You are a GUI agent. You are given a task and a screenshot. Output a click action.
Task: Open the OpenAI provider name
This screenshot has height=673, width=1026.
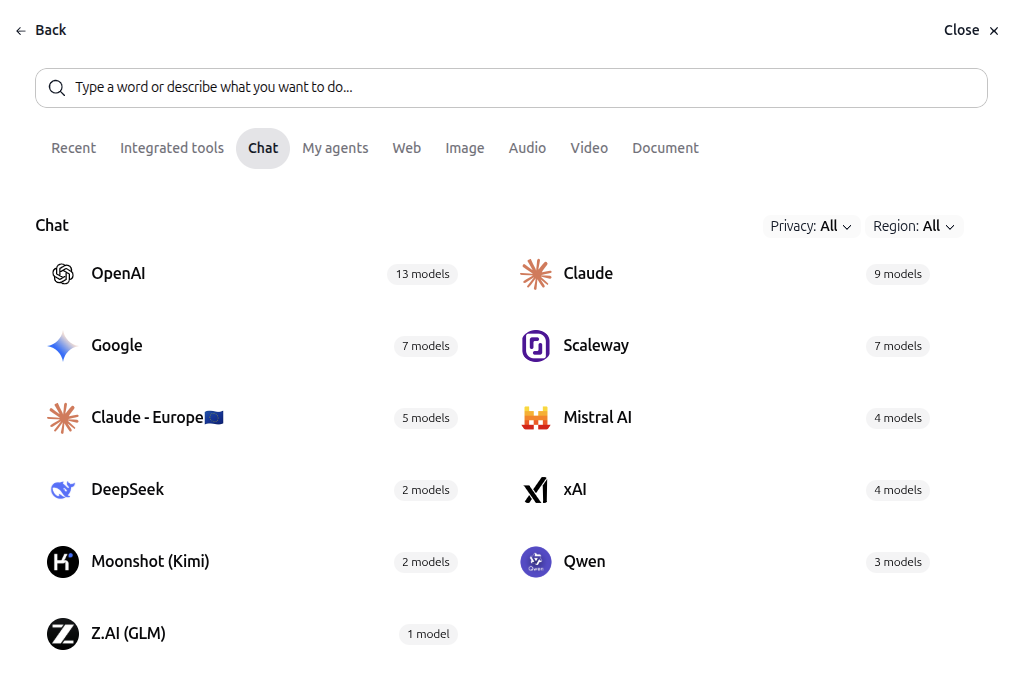pyautogui.click(x=118, y=273)
